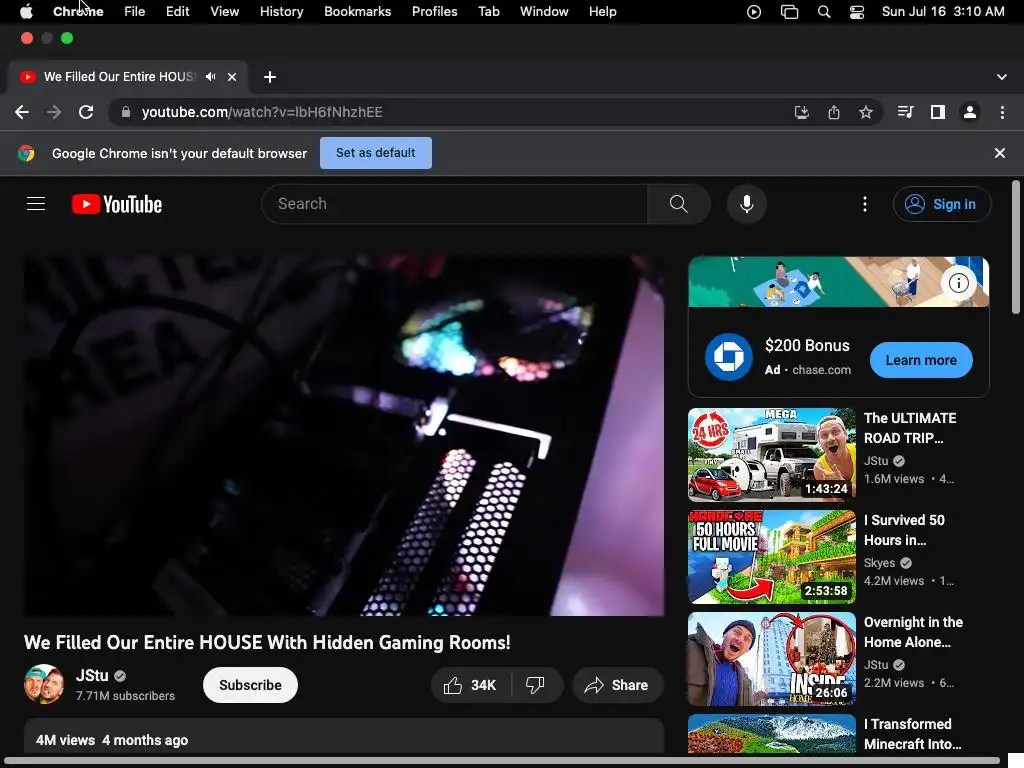
Task: Open JStu channel avatar
Action: 44,684
